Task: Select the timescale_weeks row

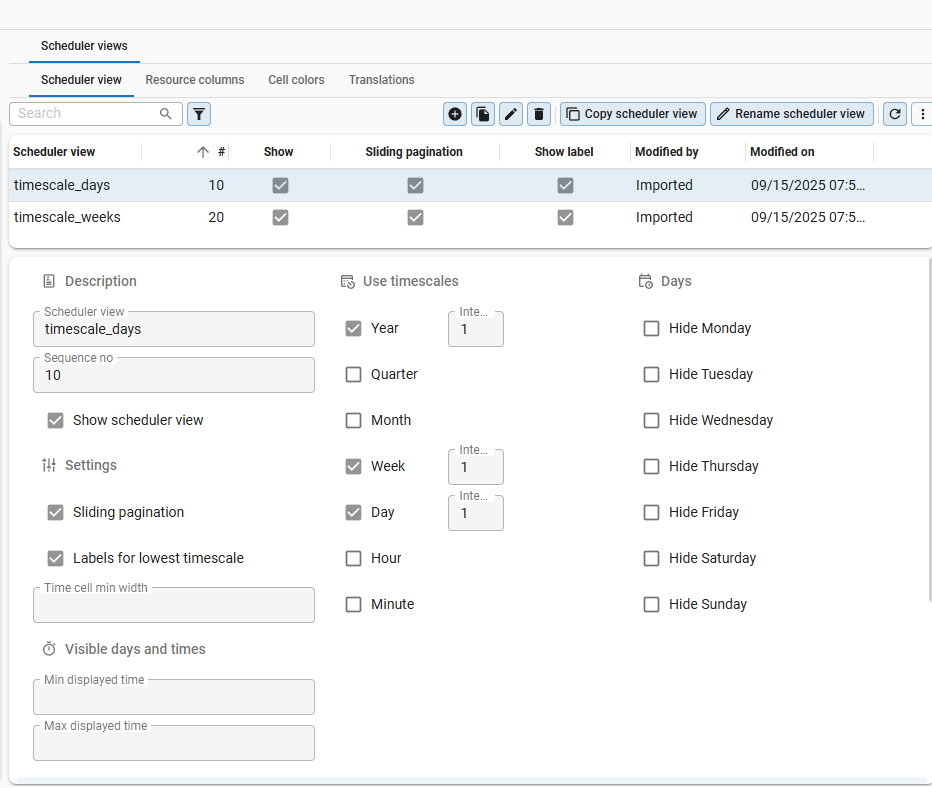Action: click(x=67, y=217)
